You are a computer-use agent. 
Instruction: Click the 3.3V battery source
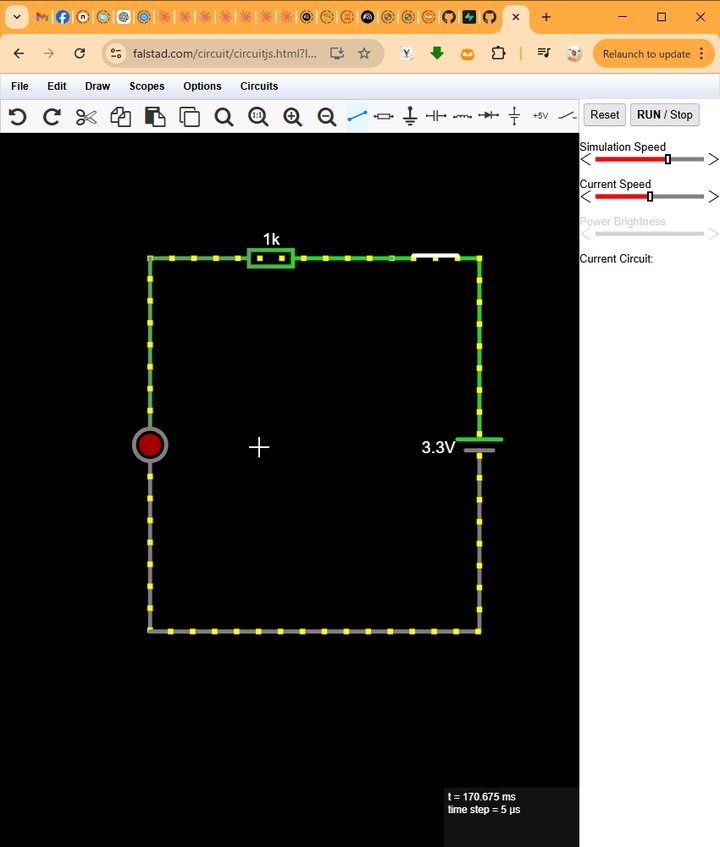[479, 445]
